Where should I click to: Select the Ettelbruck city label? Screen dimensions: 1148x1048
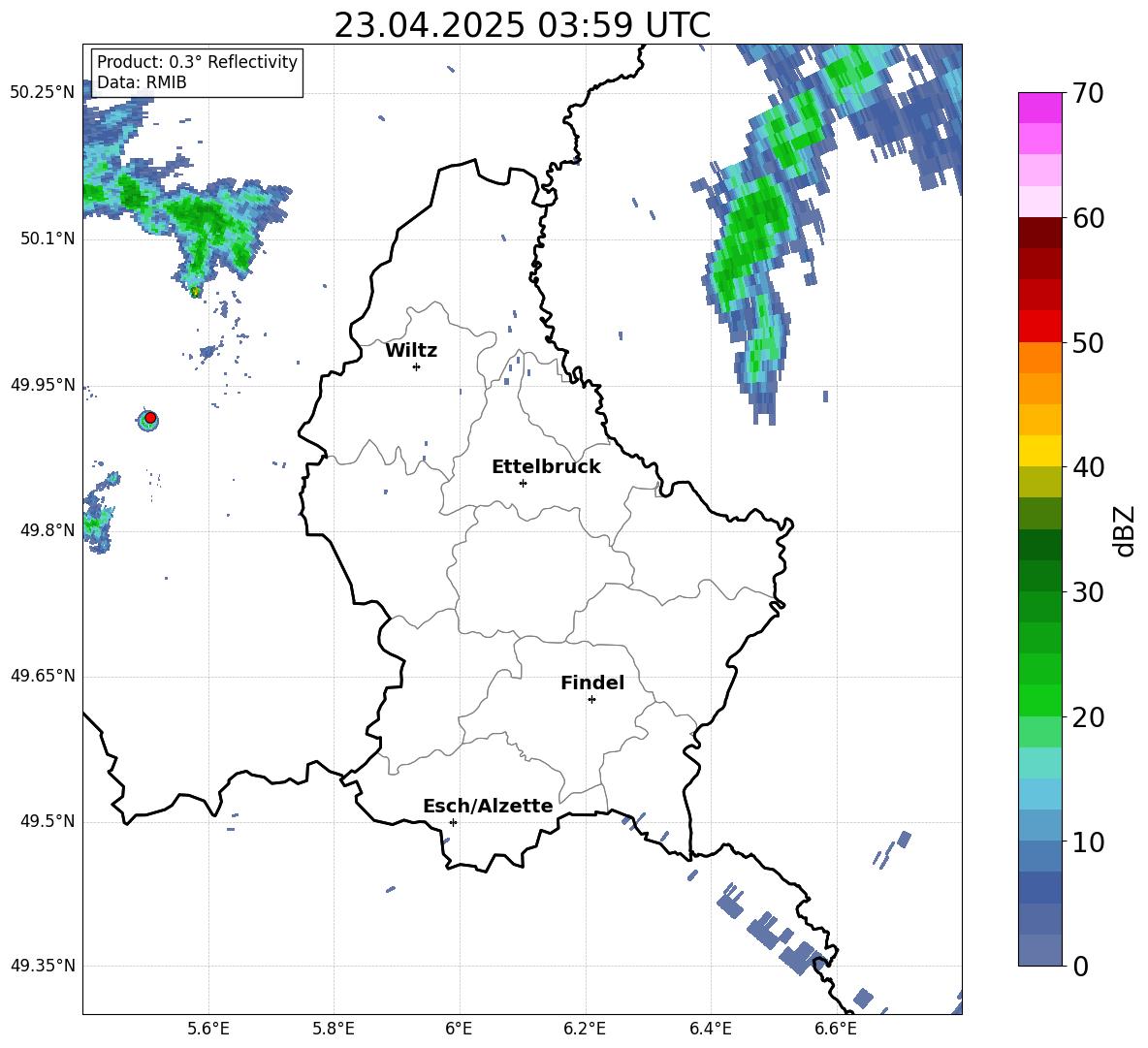tap(546, 467)
